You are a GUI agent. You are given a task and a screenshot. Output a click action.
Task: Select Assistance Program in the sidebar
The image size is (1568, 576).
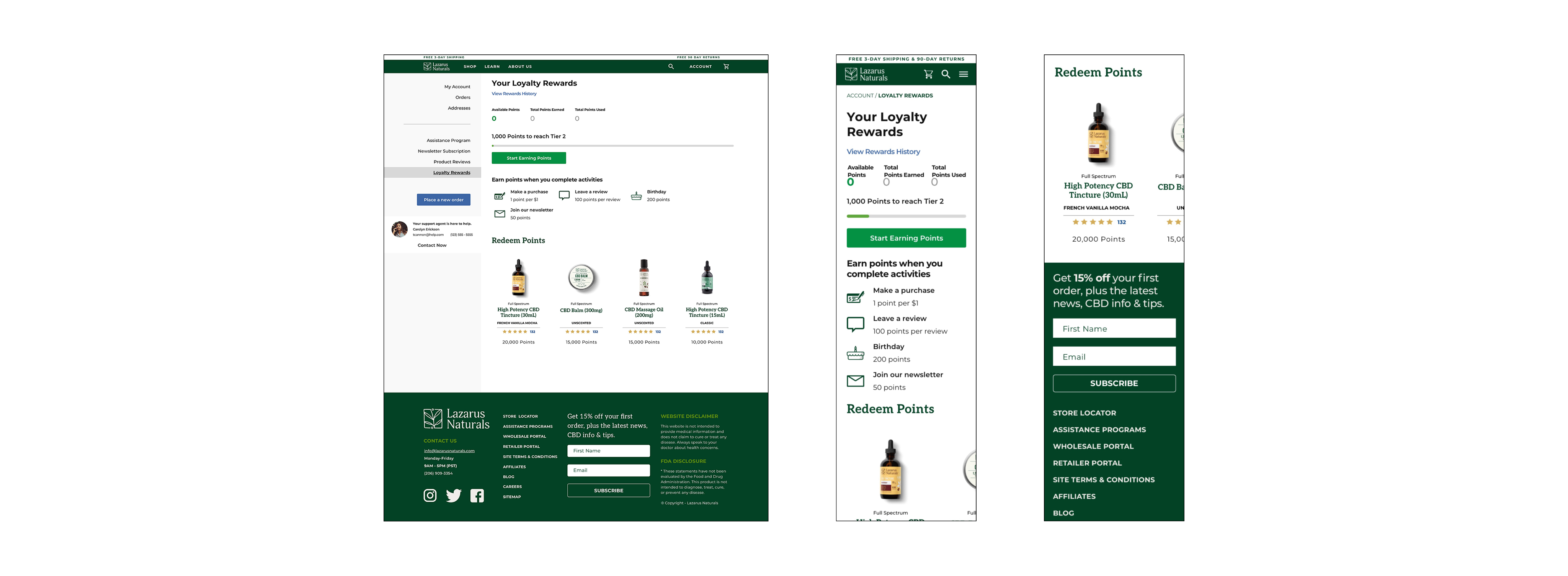(448, 141)
